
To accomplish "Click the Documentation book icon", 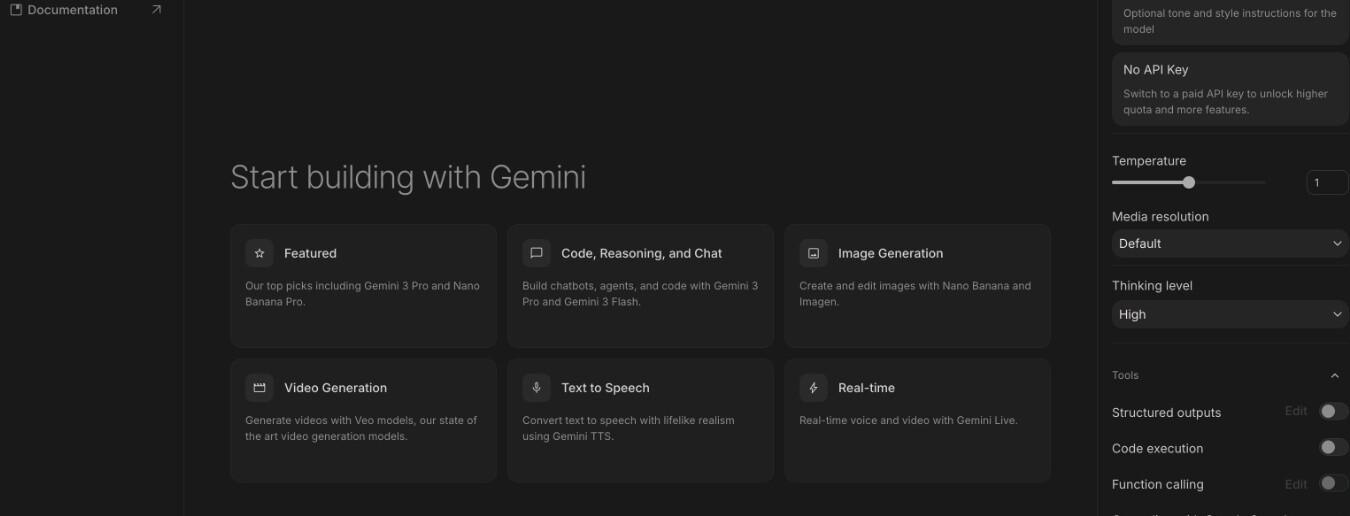I will [x=15, y=10].
